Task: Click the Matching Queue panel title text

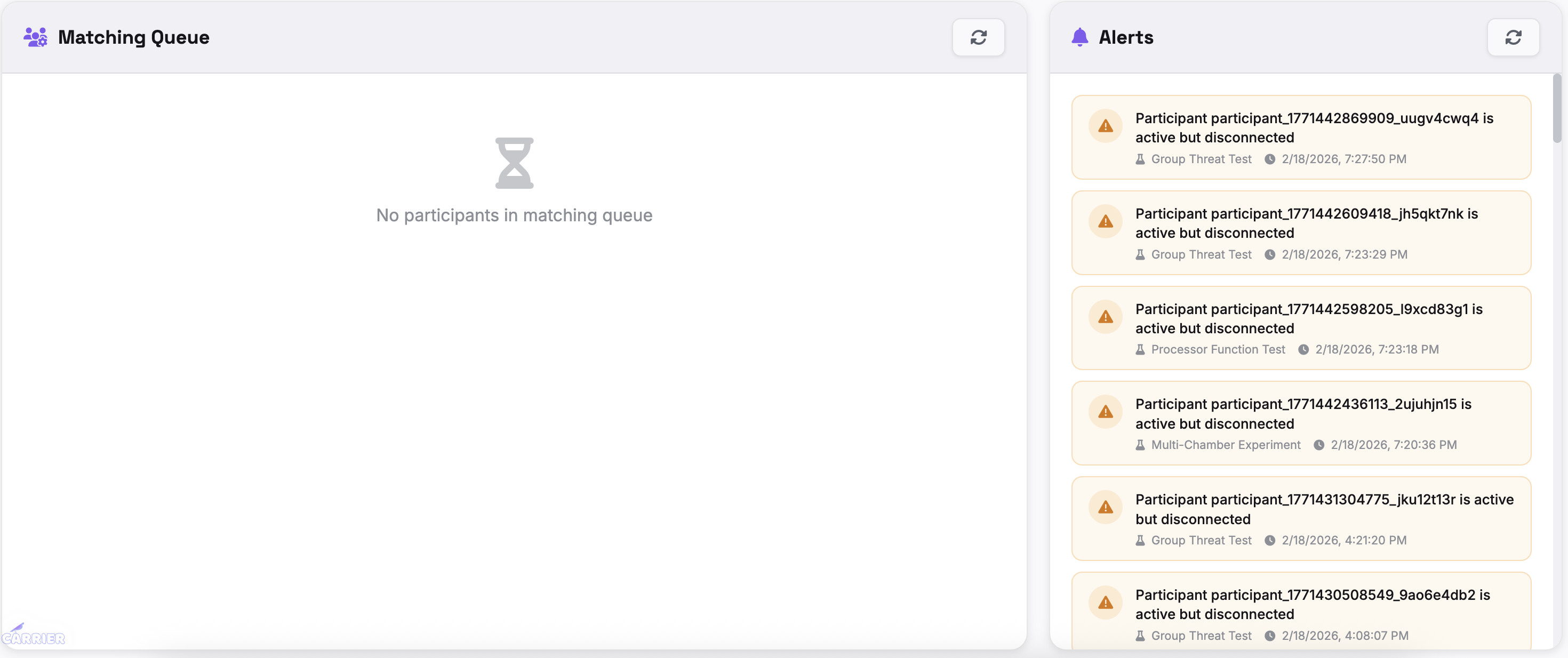Action: [x=133, y=37]
